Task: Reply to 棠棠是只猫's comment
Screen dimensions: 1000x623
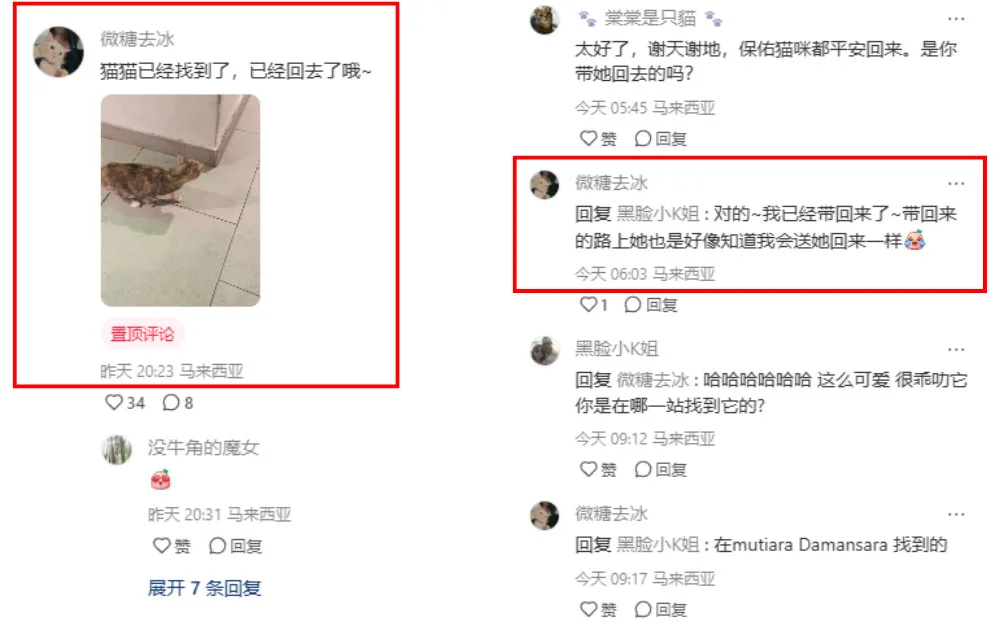Action: [x=661, y=138]
